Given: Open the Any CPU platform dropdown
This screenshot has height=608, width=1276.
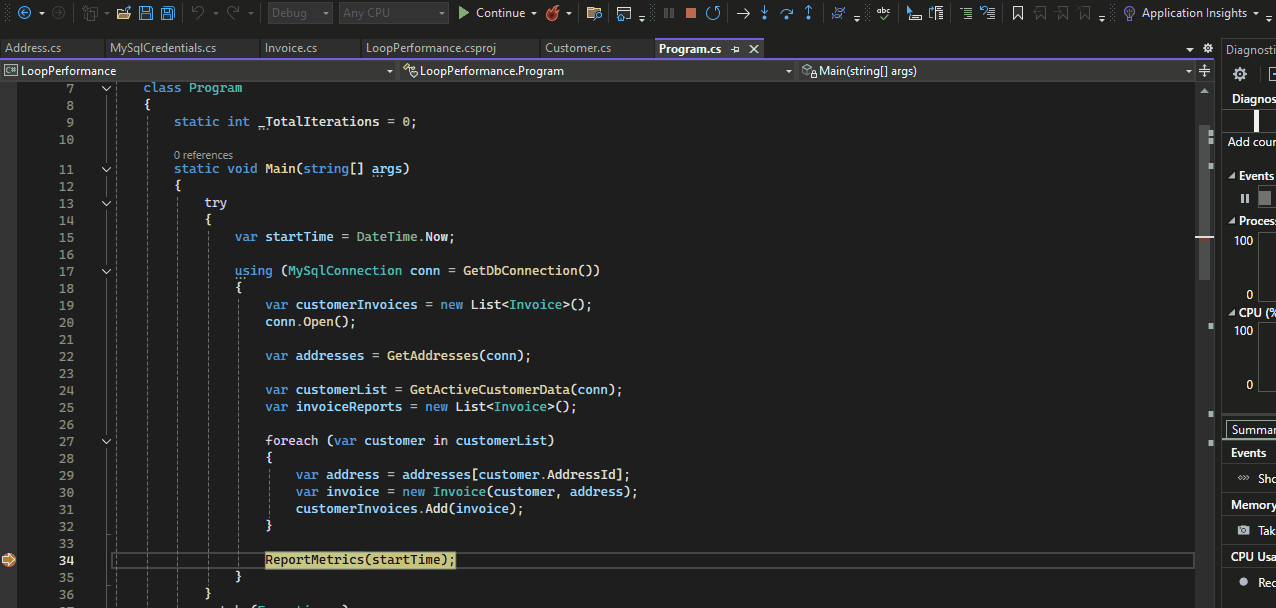Looking at the screenshot, I should click(393, 13).
